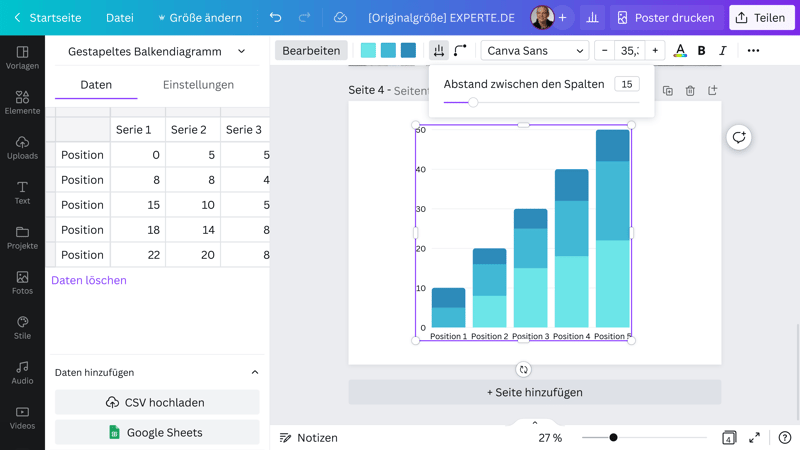Click the Daten löschen link
Image resolution: width=800 pixels, height=450 pixels.
tap(89, 281)
